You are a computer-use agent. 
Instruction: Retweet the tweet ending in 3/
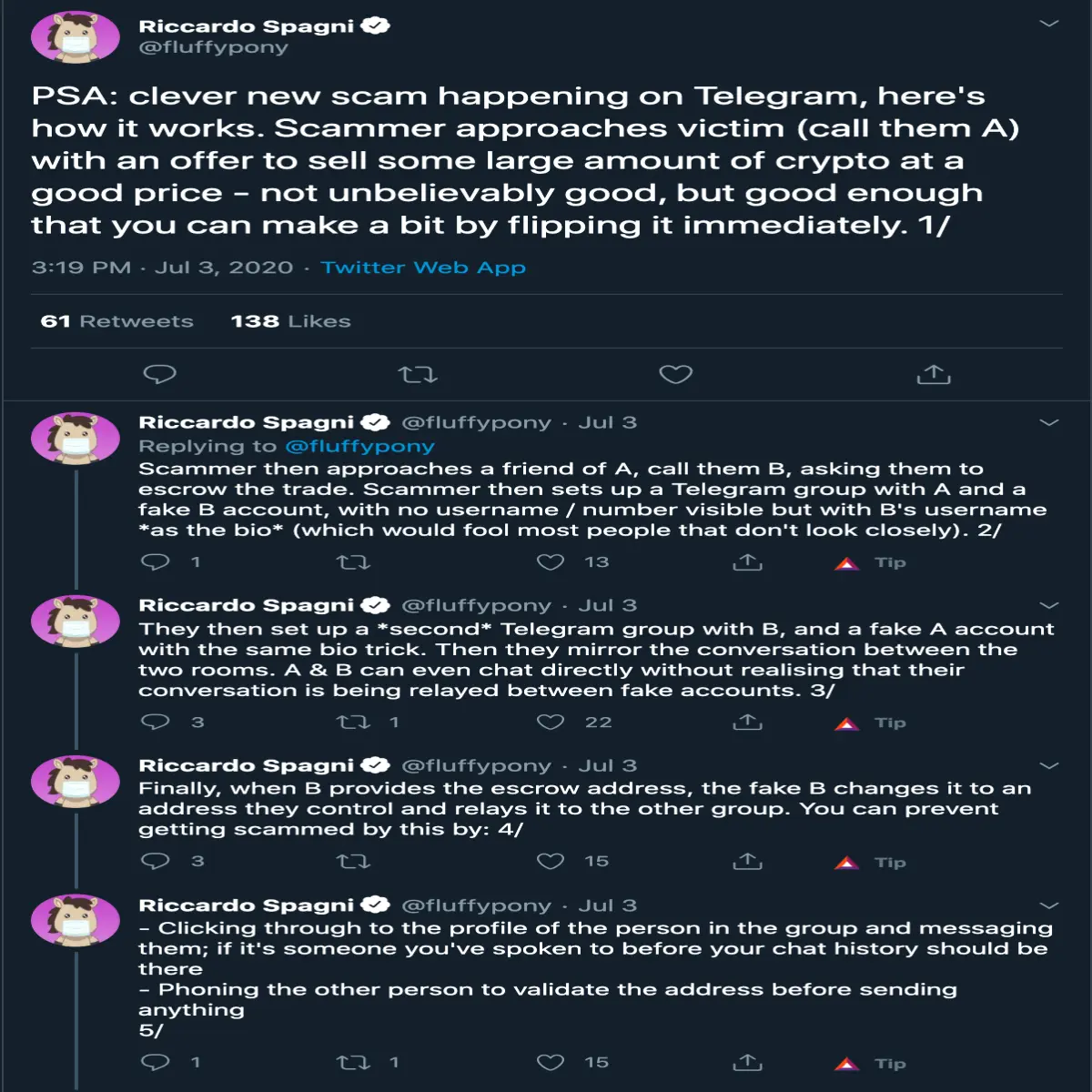(353, 723)
